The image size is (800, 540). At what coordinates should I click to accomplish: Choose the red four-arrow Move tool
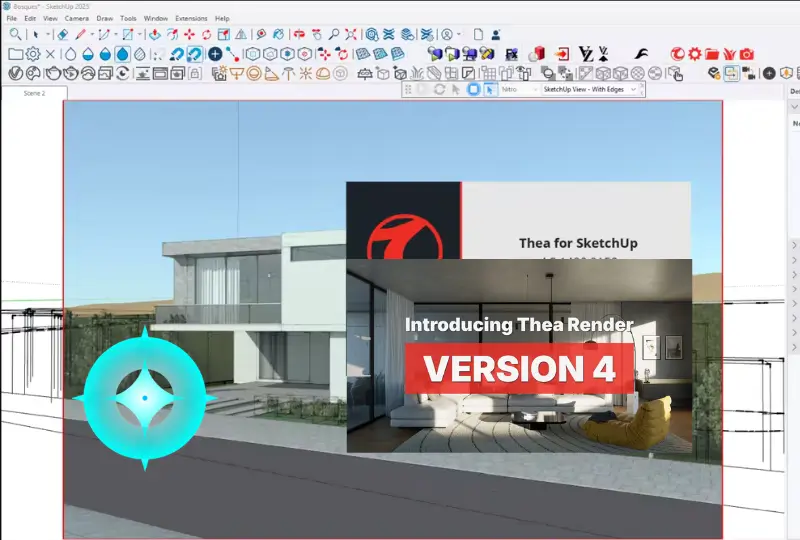pyautogui.click(x=189, y=35)
